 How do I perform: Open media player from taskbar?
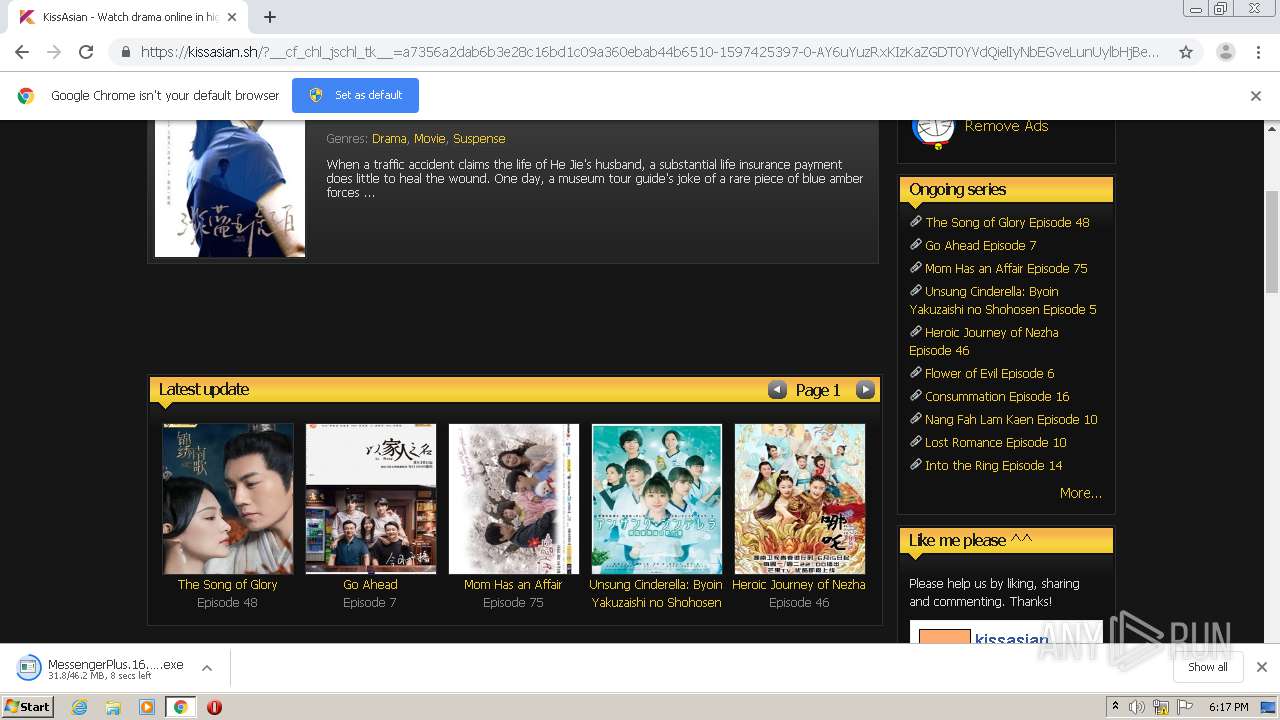[147, 707]
